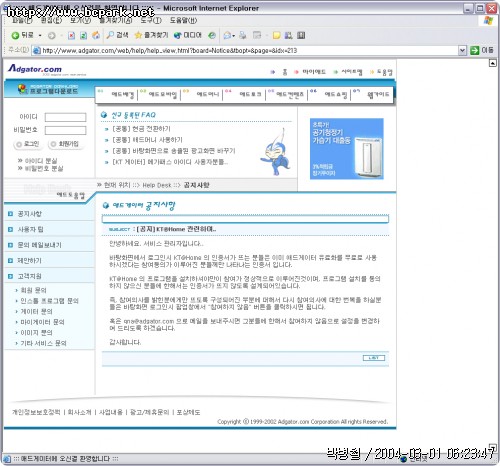This screenshot has height=466, width=500.
Task: Open FAQ item 바탕화면으로 송출된 광고화면 바꾸기
Action: [174, 151]
